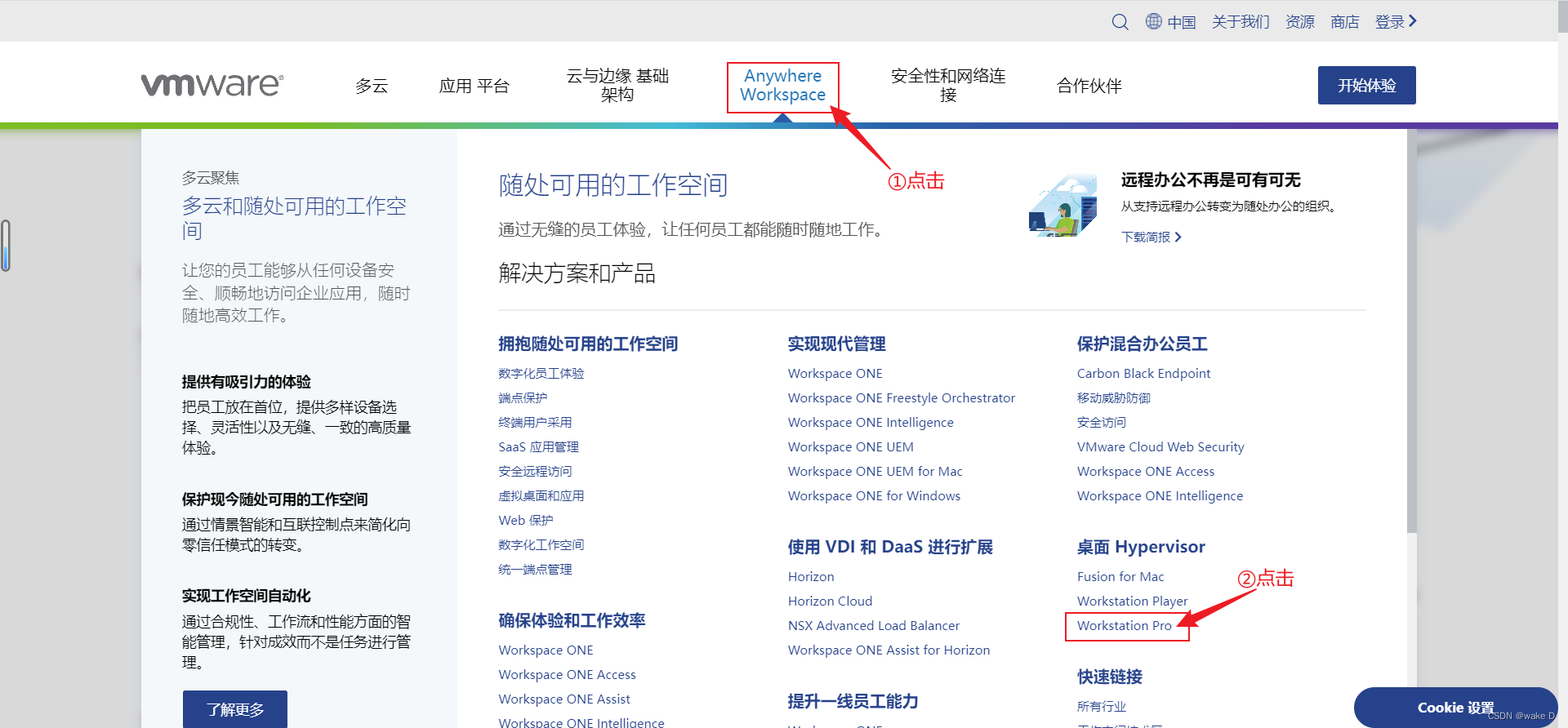
Task: Click the VMware logo
Action: 212,85
